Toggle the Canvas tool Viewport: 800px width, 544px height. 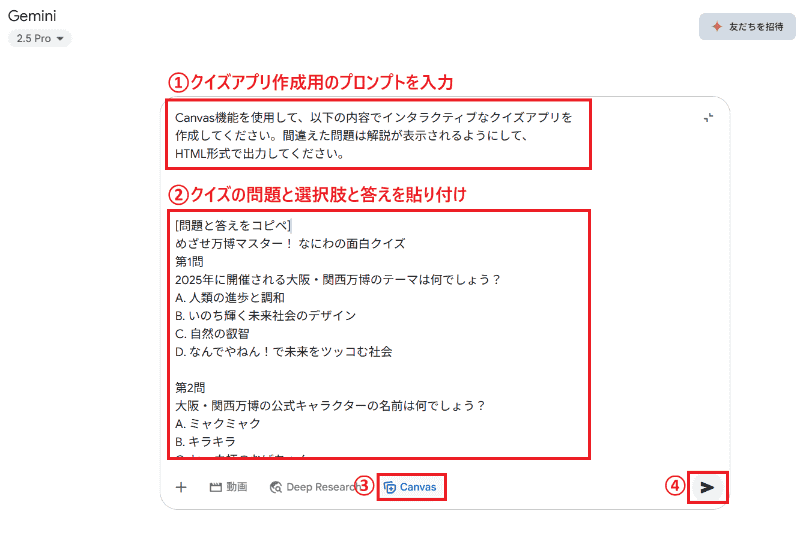410,487
